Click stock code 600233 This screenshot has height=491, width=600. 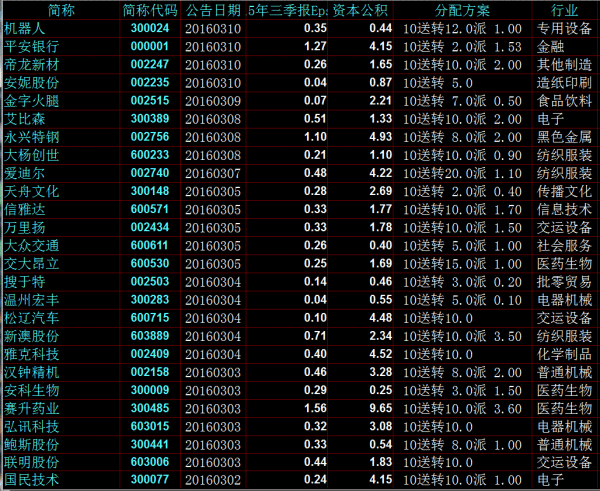coord(150,155)
